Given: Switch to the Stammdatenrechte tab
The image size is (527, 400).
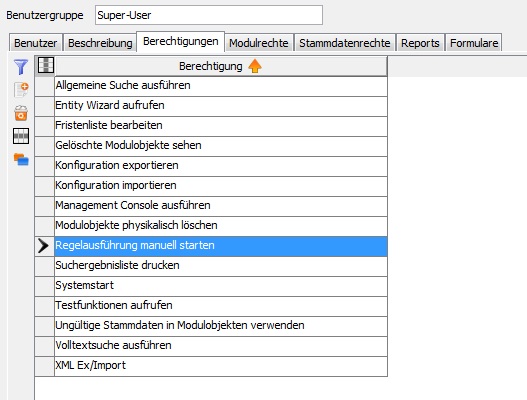Looking at the screenshot, I should click(345, 43).
